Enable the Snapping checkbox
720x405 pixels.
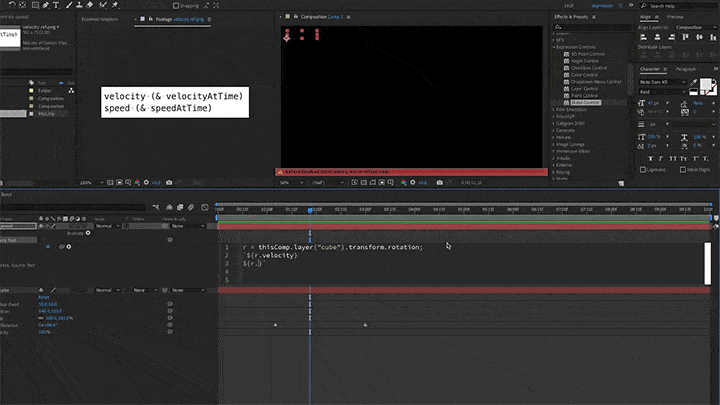(x=175, y=6)
